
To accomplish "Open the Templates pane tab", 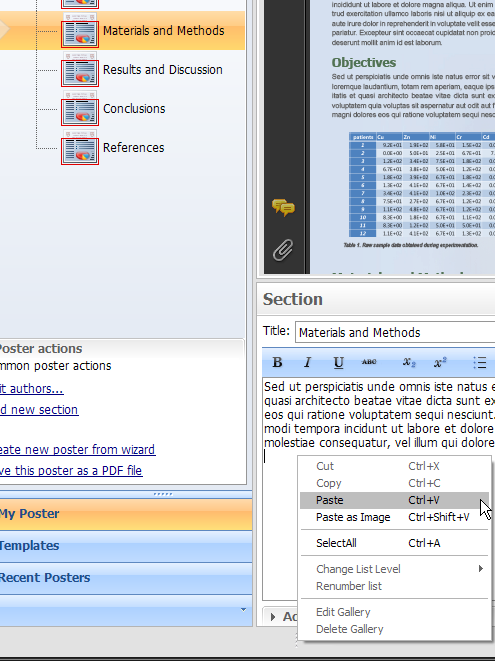I will (x=126, y=546).
